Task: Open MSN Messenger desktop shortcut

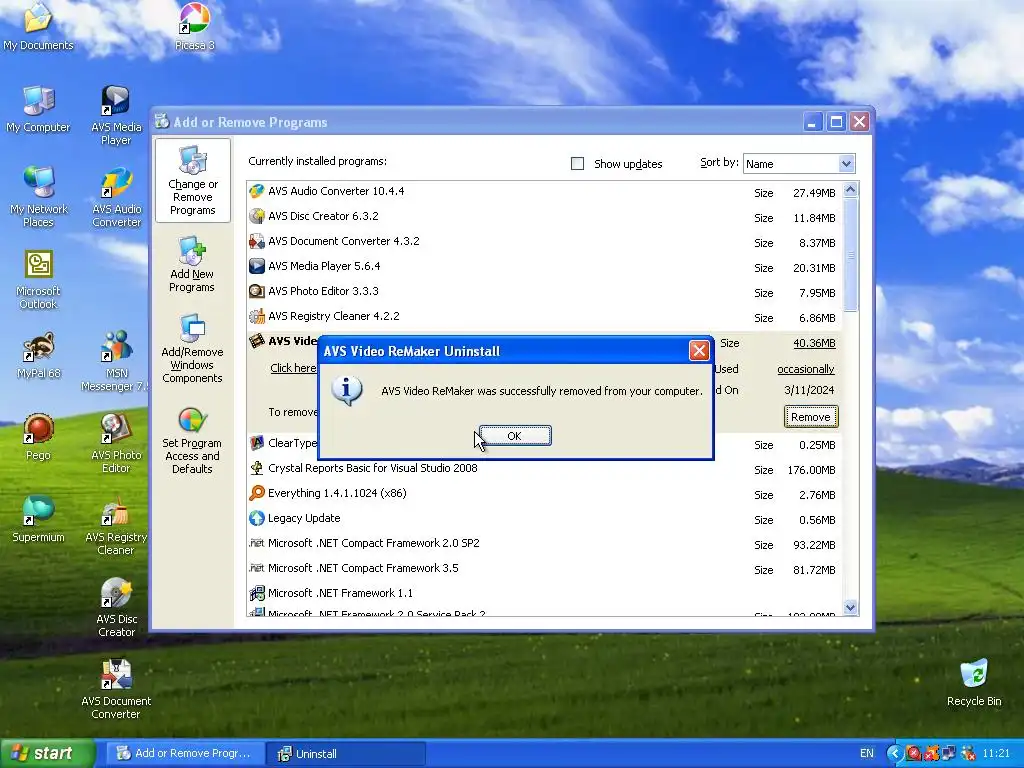Action: (116, 361)
